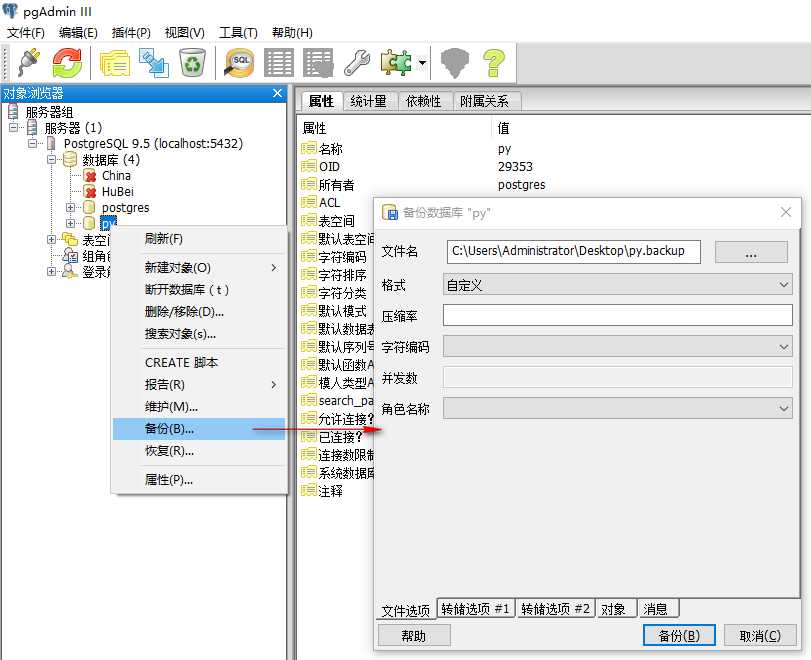This screenshot has width=811, height=660.
Task: Switch to the 附属关系 tab
Action: pos(484,101)
